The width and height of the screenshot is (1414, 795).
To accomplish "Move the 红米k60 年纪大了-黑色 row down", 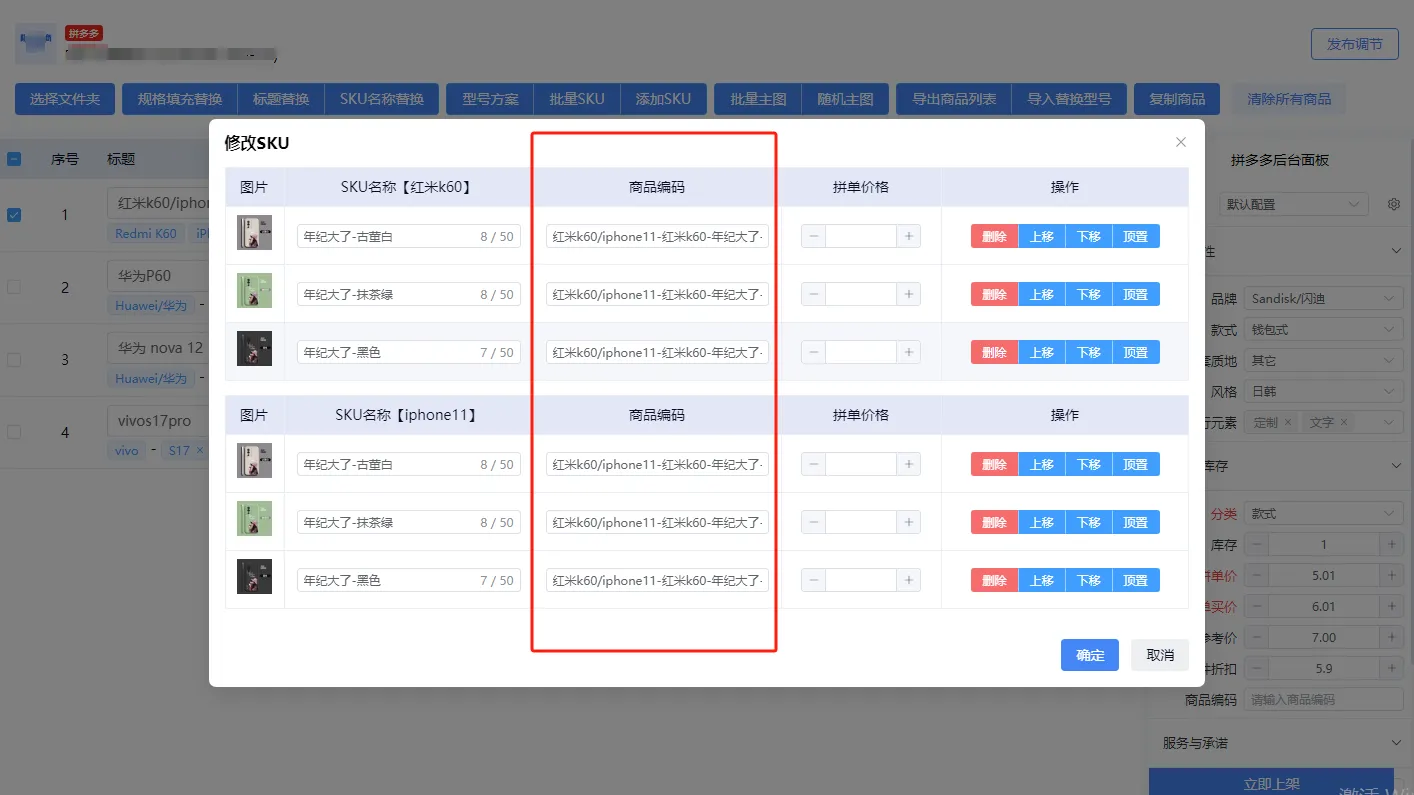I will (x=1088, y=352).
